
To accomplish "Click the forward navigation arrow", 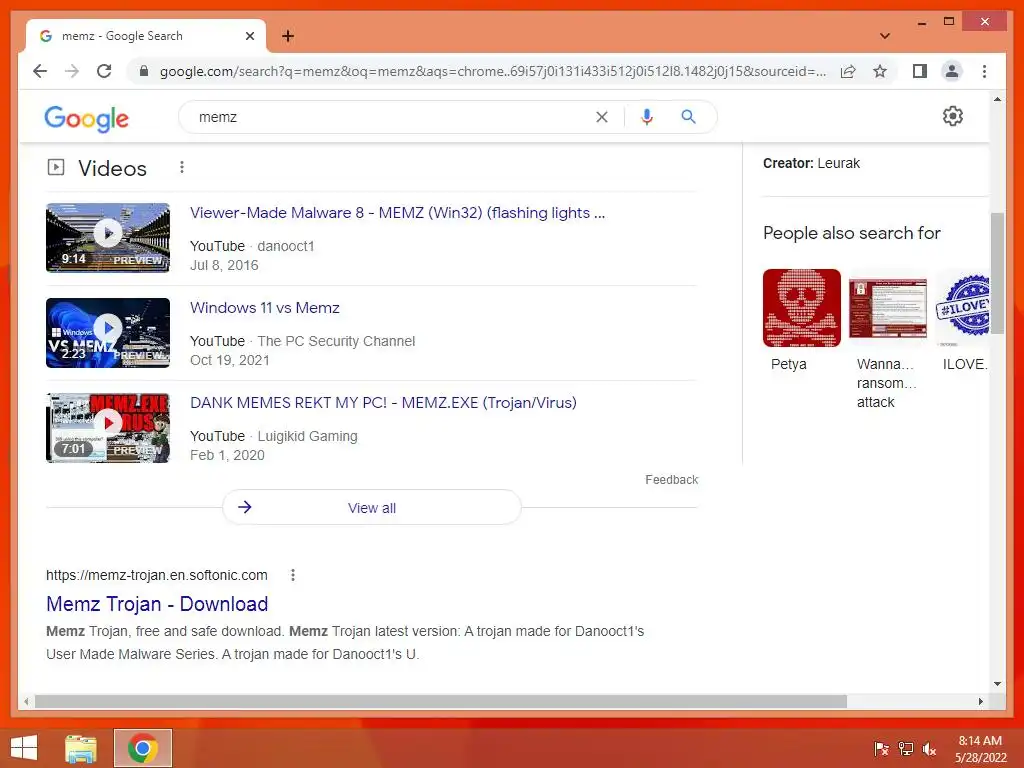I will coord(72,71).
